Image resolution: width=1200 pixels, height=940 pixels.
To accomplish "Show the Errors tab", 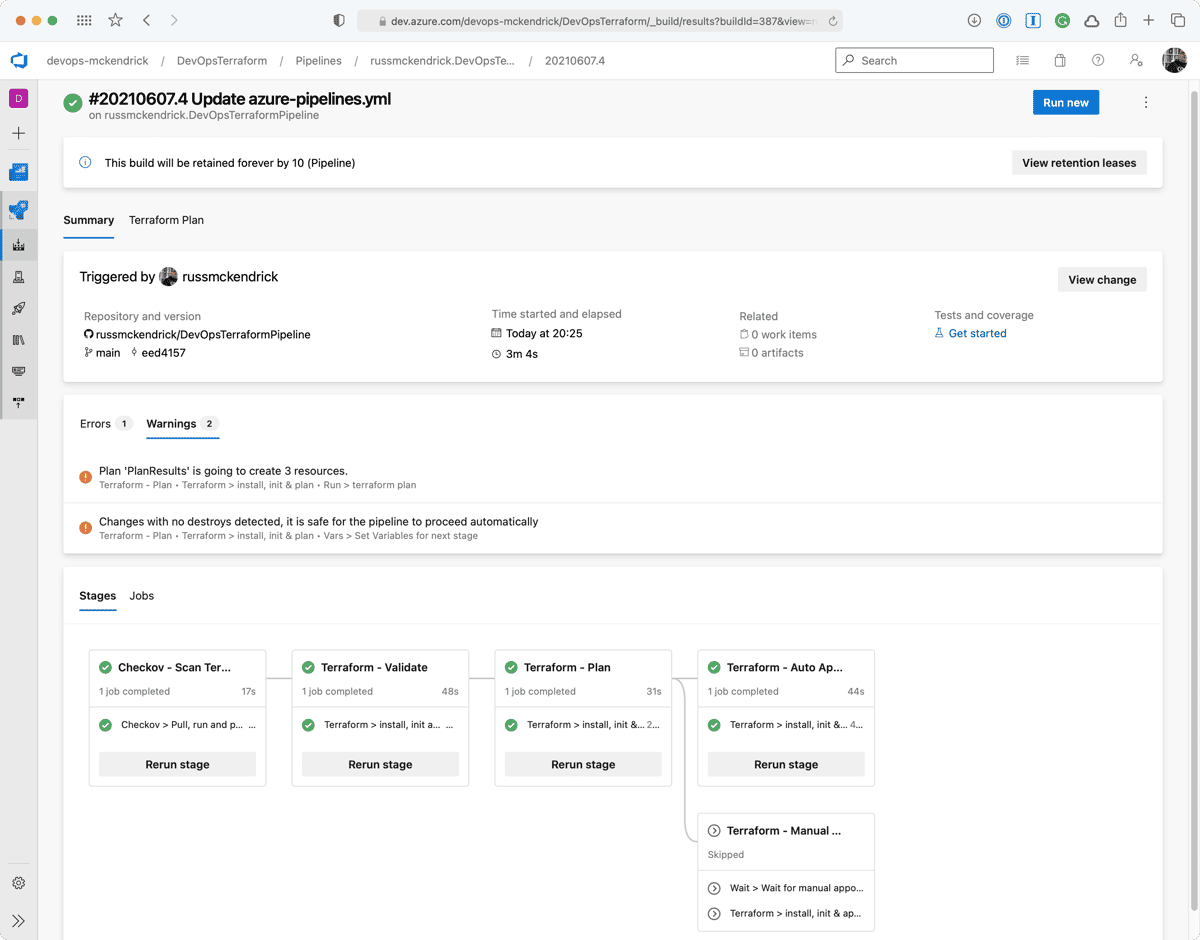I will click(96, 424).
